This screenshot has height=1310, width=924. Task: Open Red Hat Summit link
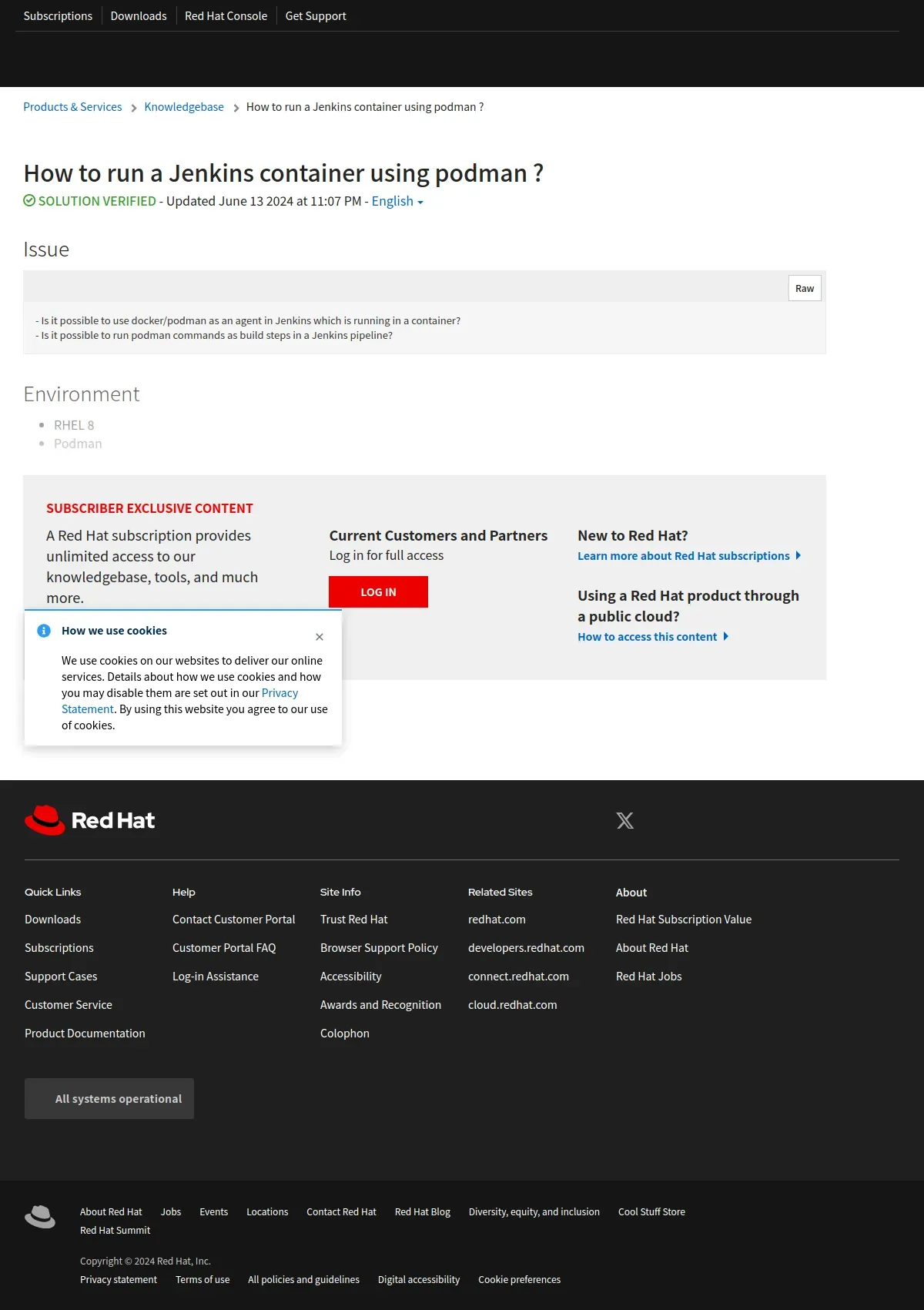[115, 1231]
